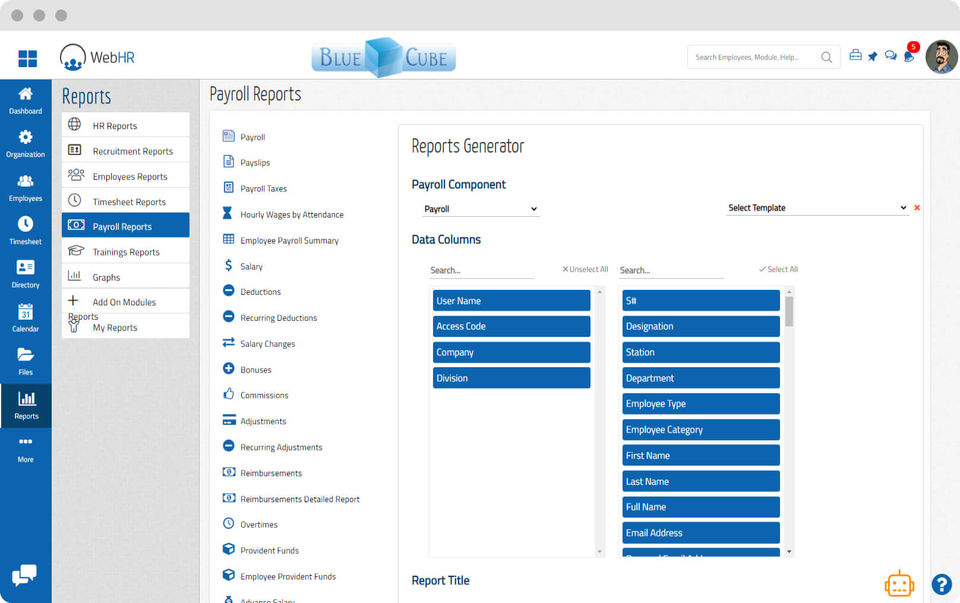960x603 pixels.
Task: Select the Employee Type data column
Action: tap(701, 404)
